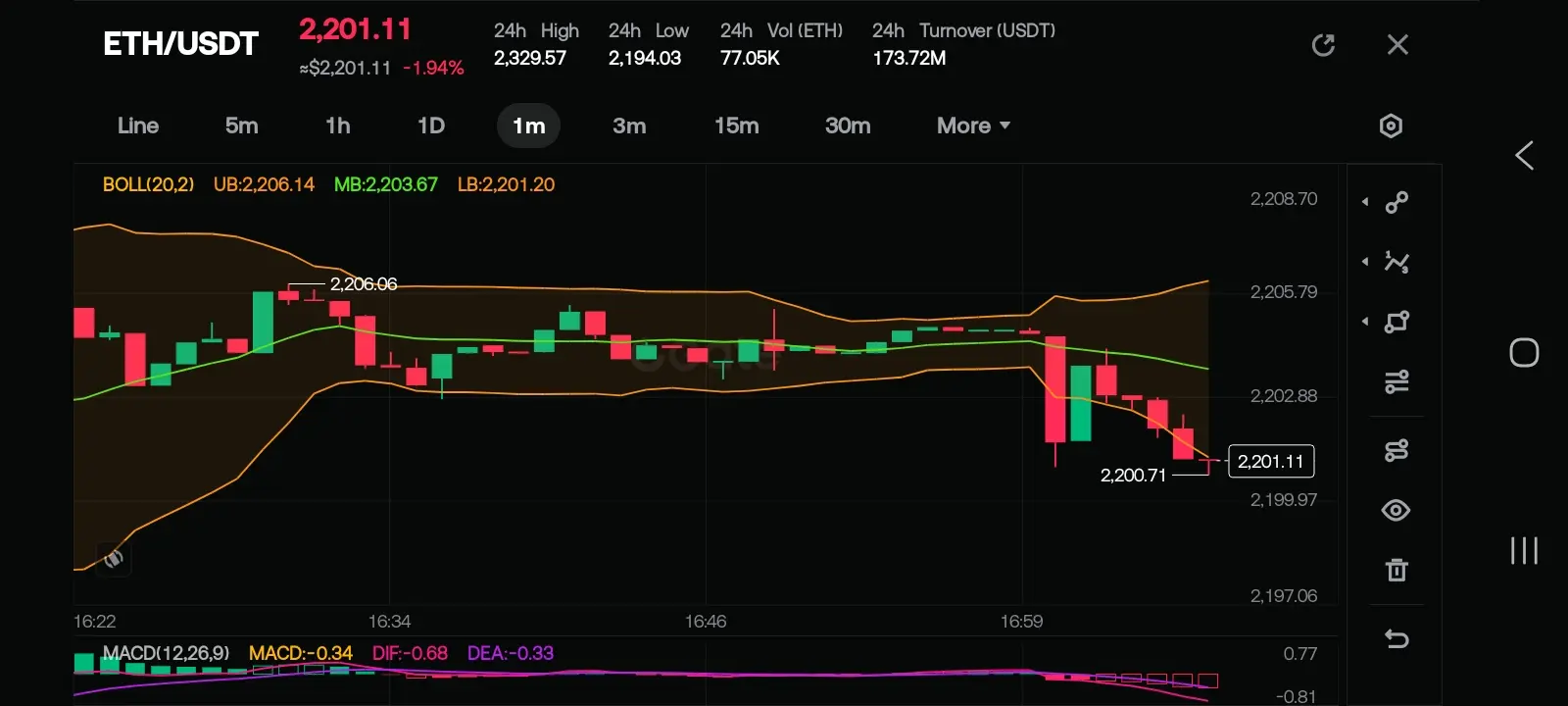Tap the 24h High value 2,329.57
Image resolution: width=1568 pixels, height=706 pixels.
[x=530, y=58]
